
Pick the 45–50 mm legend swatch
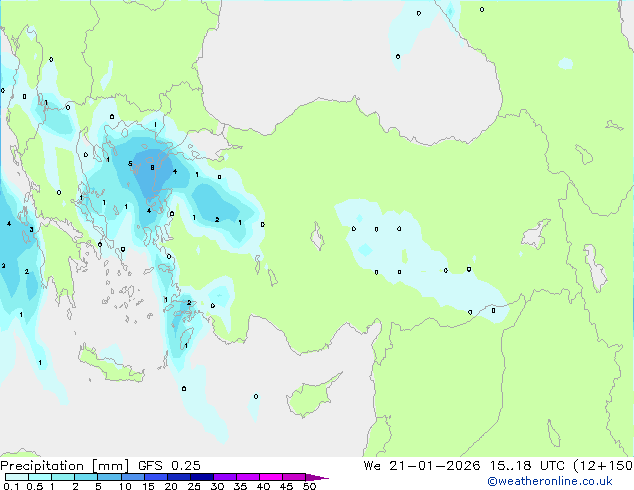point(294,477)
